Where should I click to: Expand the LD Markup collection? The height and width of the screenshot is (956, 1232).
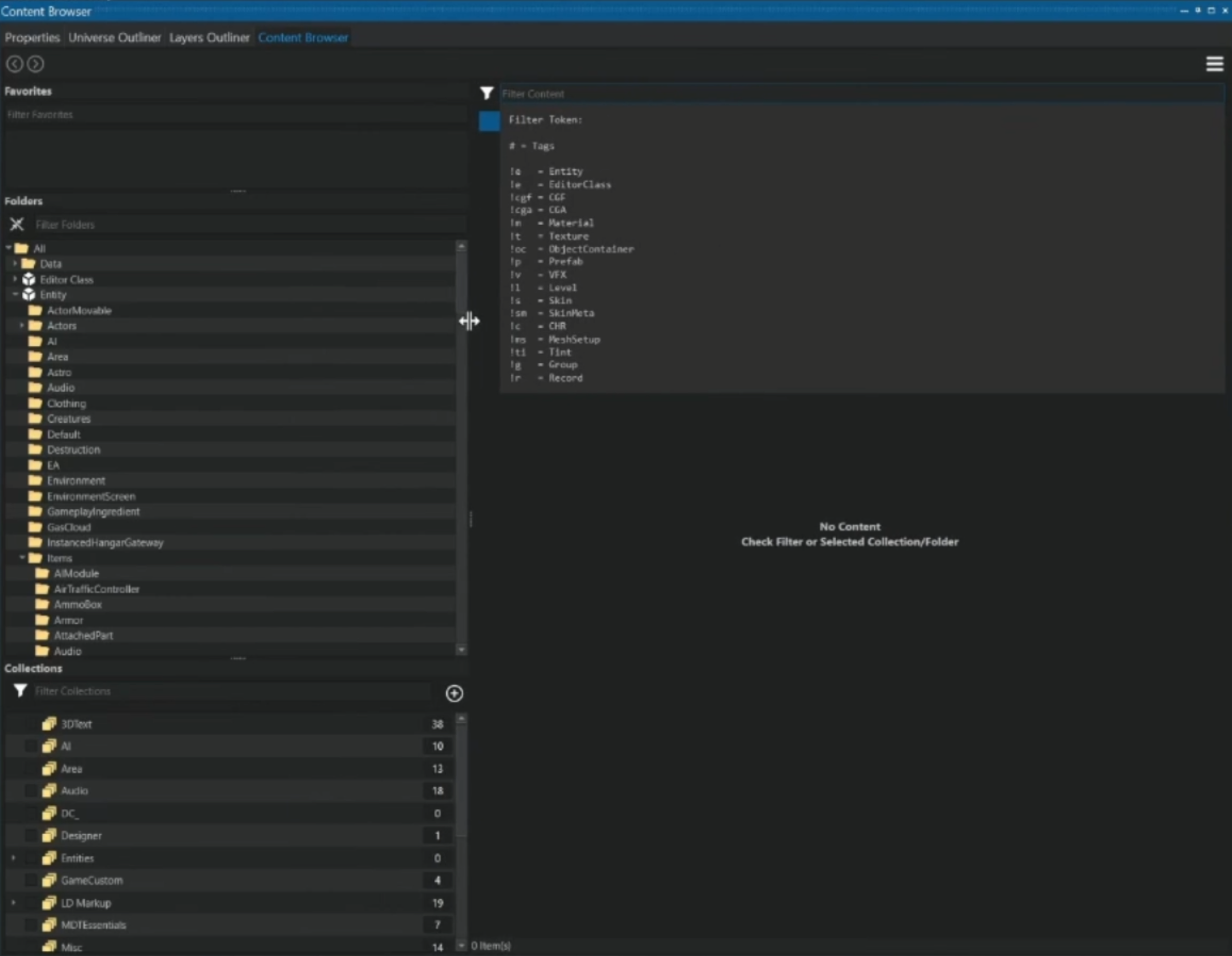point(13,902)
